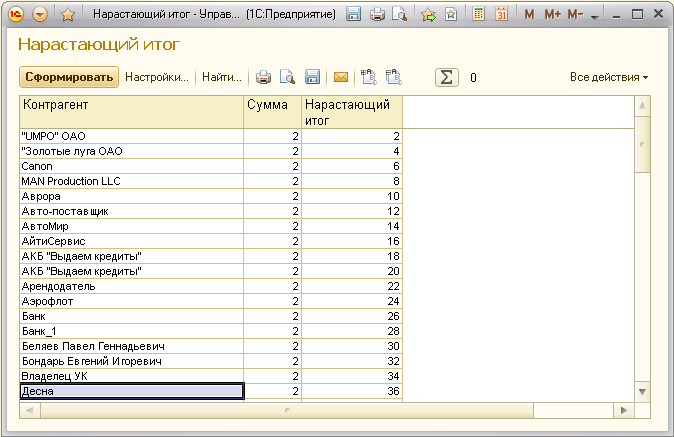This screenshot has height=437, width=674.
Task: Click the sum Σ icon
Action: [x=447, y=77]
